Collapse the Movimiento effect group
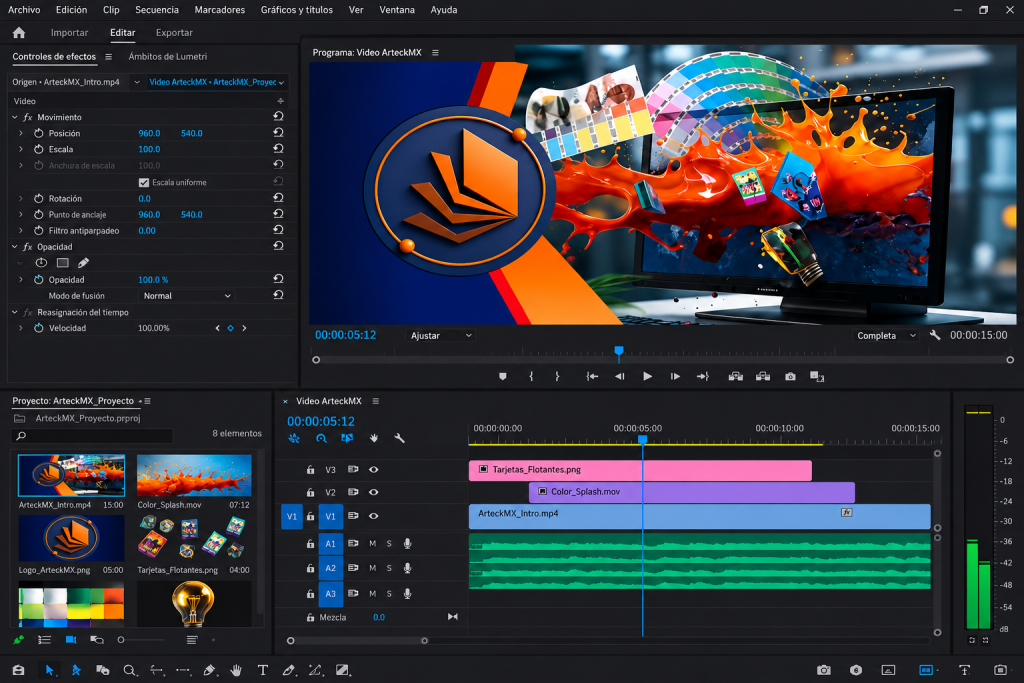Screen dimensions: 1024x683 click(x=14, y=117)
